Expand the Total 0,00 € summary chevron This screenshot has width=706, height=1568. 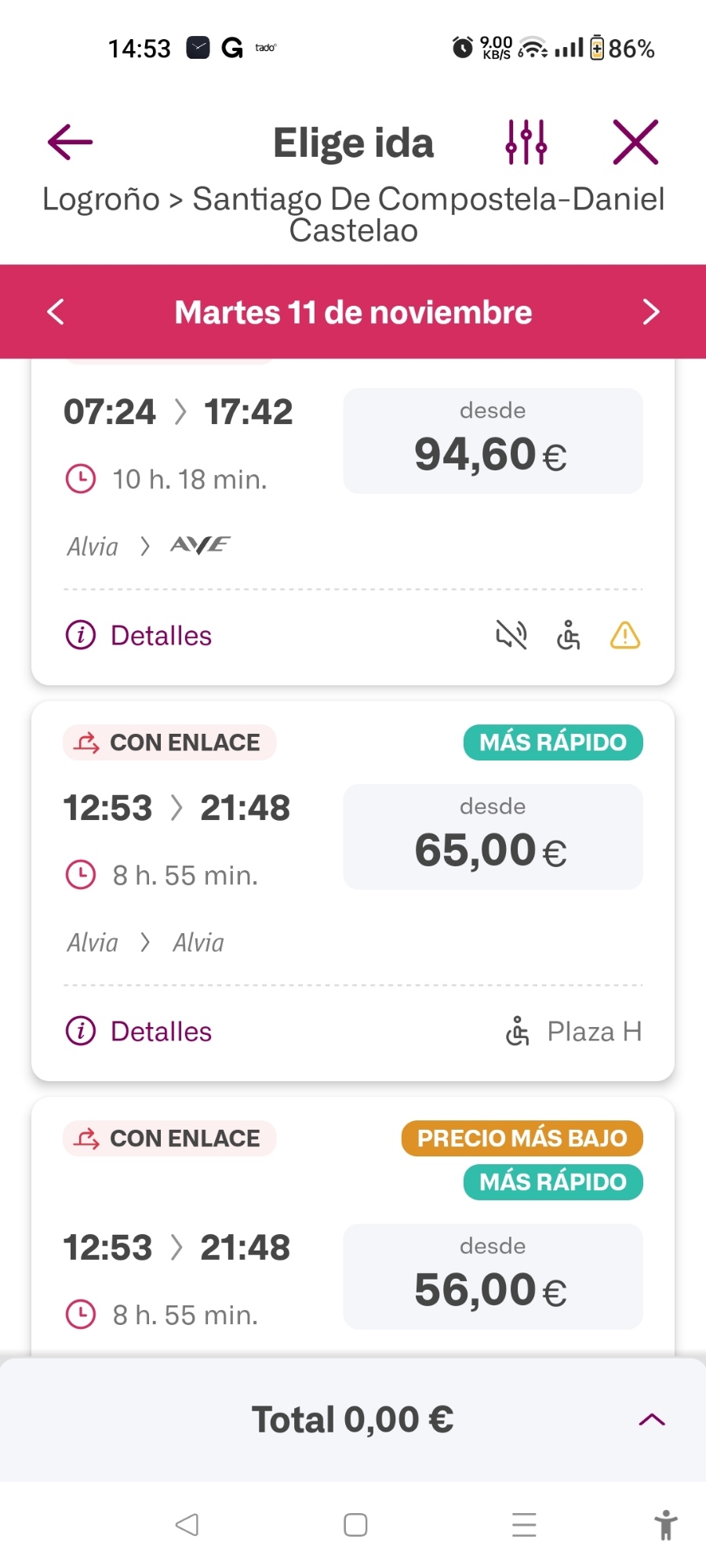[652, 1420]
